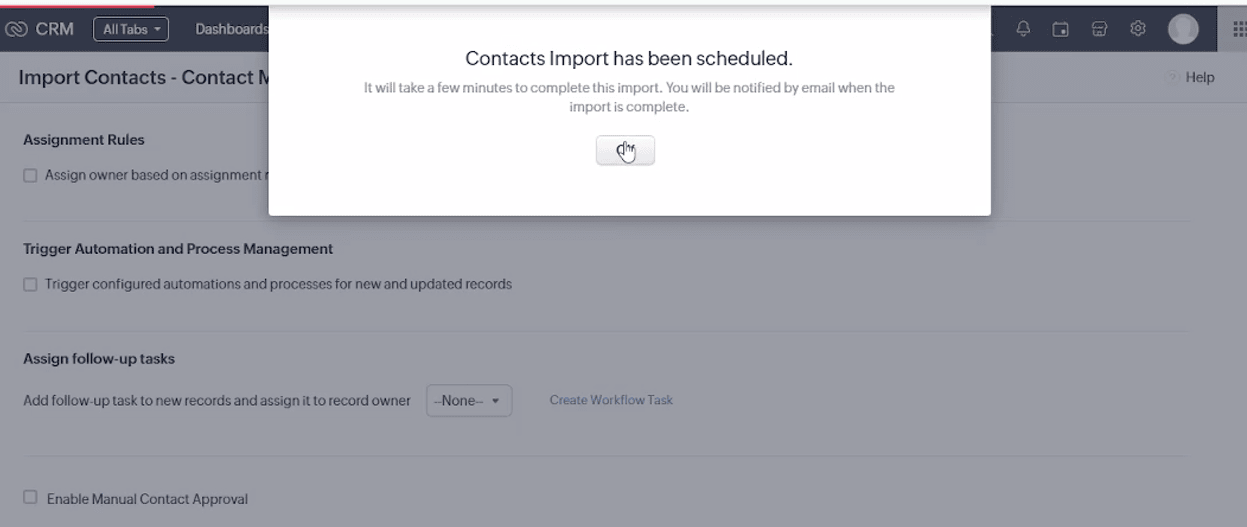Open the Setup gear icon
The height and width of the screenshot is (527, 1247).
1137,29
